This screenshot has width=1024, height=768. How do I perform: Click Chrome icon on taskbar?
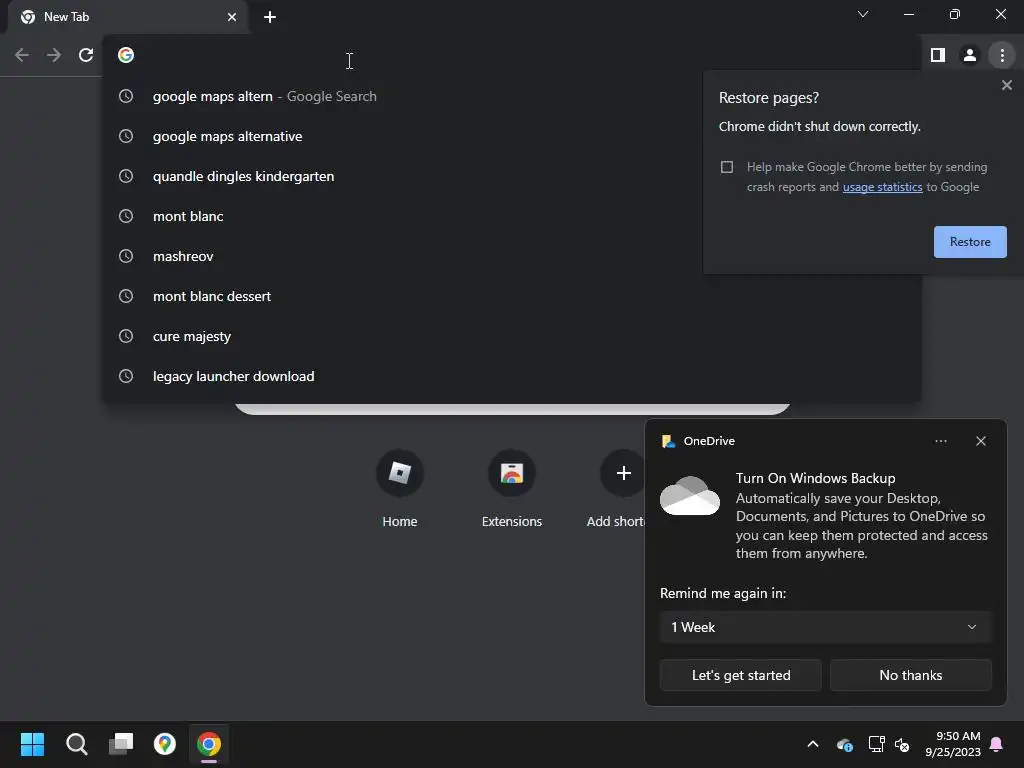coord(209,744)
